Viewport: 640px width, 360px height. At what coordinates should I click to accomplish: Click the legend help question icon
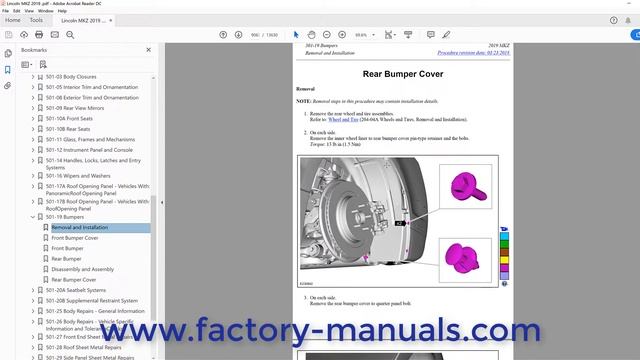[504, 284]
